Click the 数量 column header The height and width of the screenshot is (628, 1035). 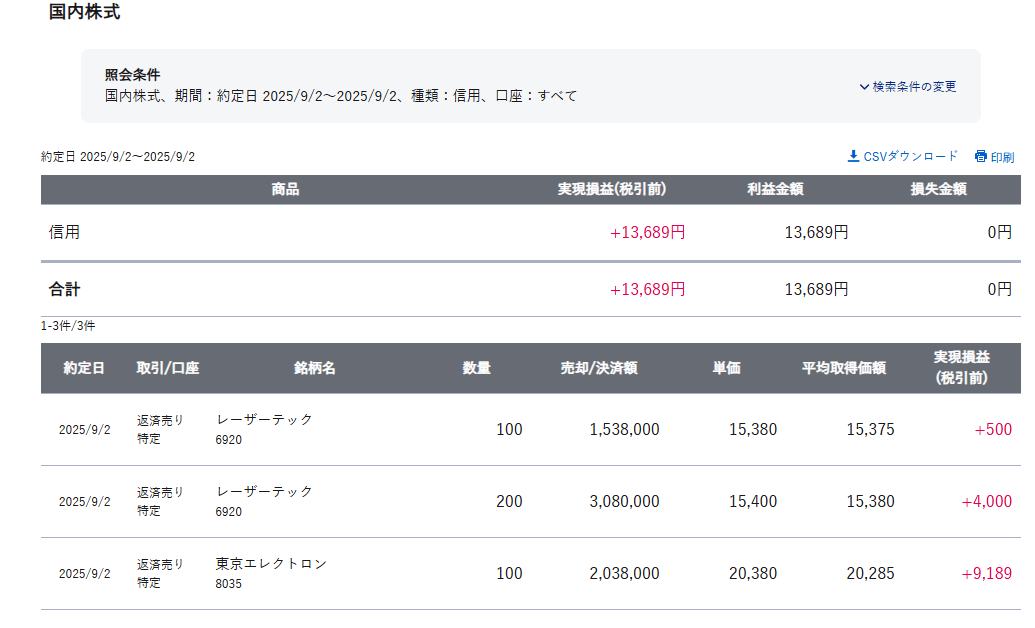(x=476, y=368)
